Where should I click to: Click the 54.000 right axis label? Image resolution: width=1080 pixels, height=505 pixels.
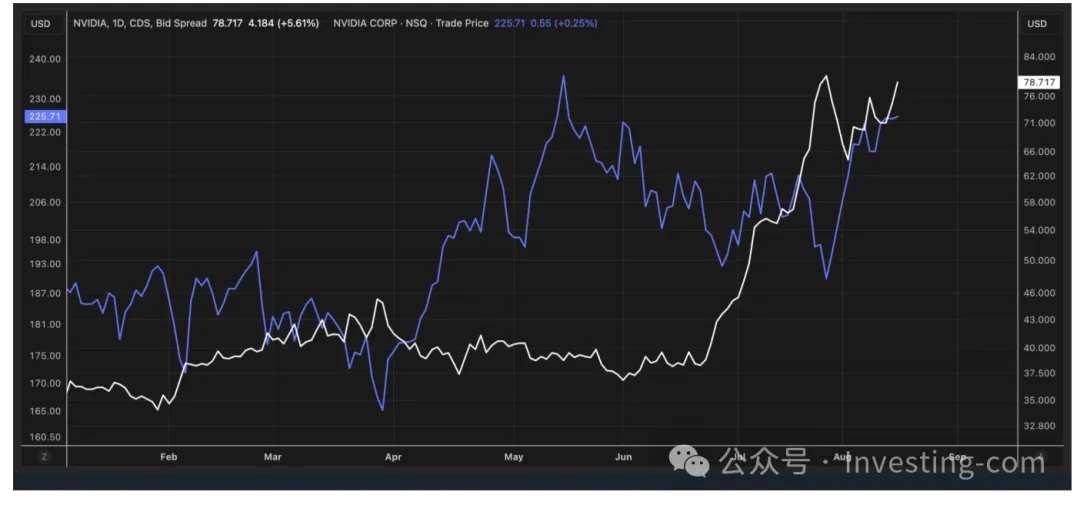point(1040,230)
